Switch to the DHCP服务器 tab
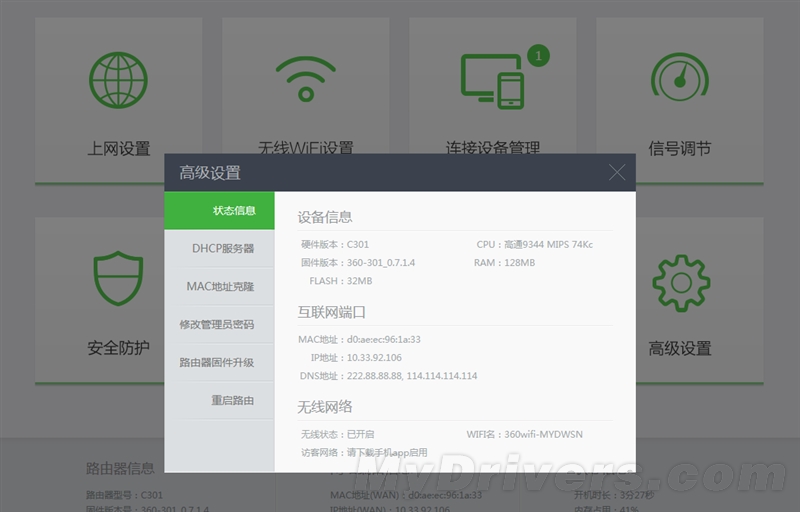800x512 pixels. coord(219,248)
